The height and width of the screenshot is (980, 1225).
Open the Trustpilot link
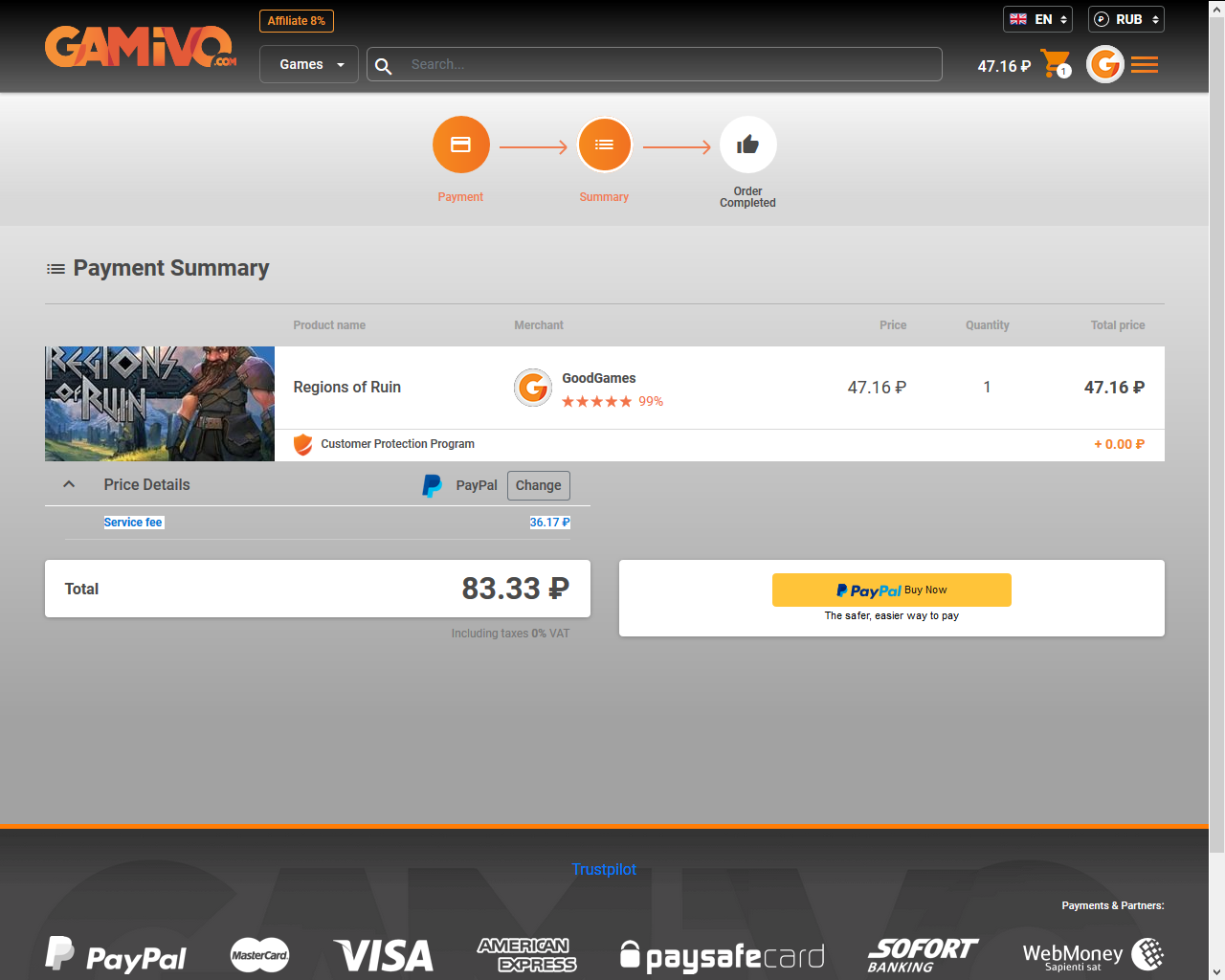coord(604,869)
